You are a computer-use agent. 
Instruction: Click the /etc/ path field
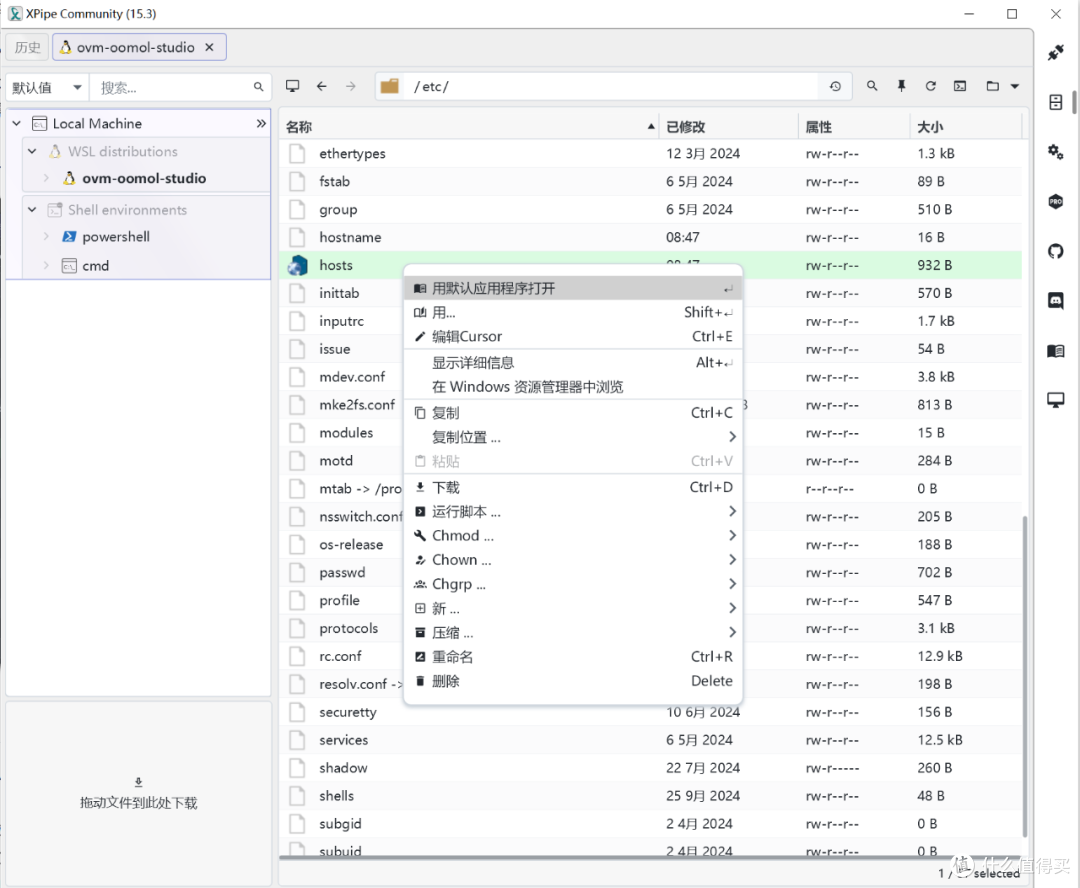click(612, 86)
